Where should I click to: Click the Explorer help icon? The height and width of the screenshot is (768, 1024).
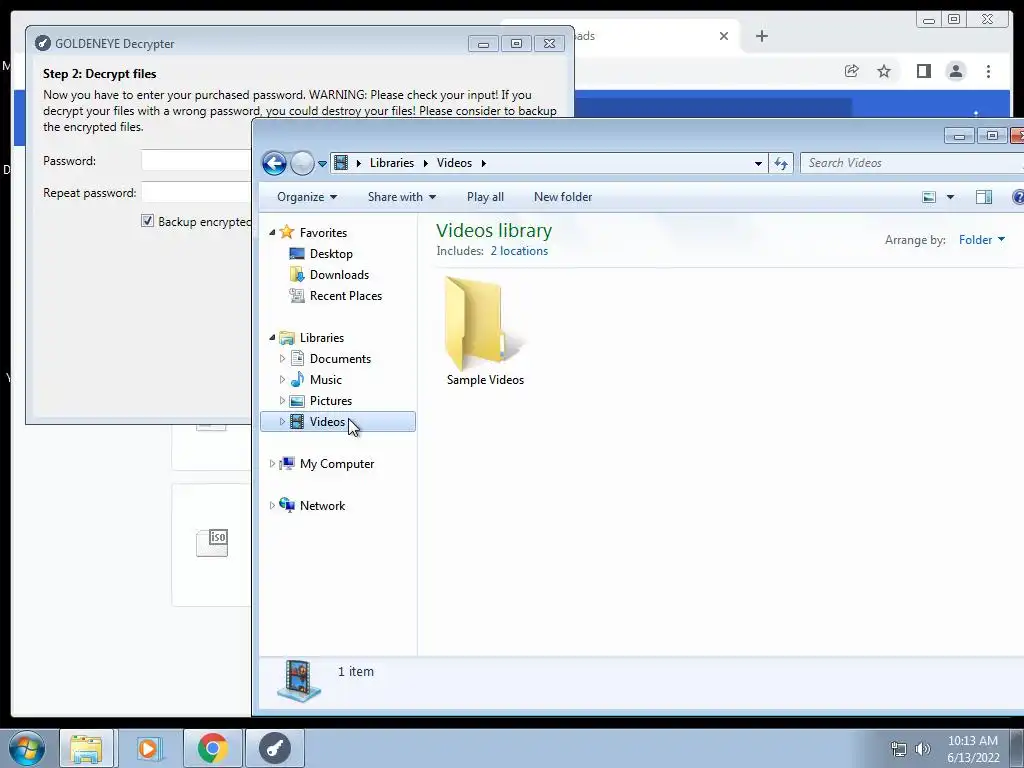click(1017, 197)
